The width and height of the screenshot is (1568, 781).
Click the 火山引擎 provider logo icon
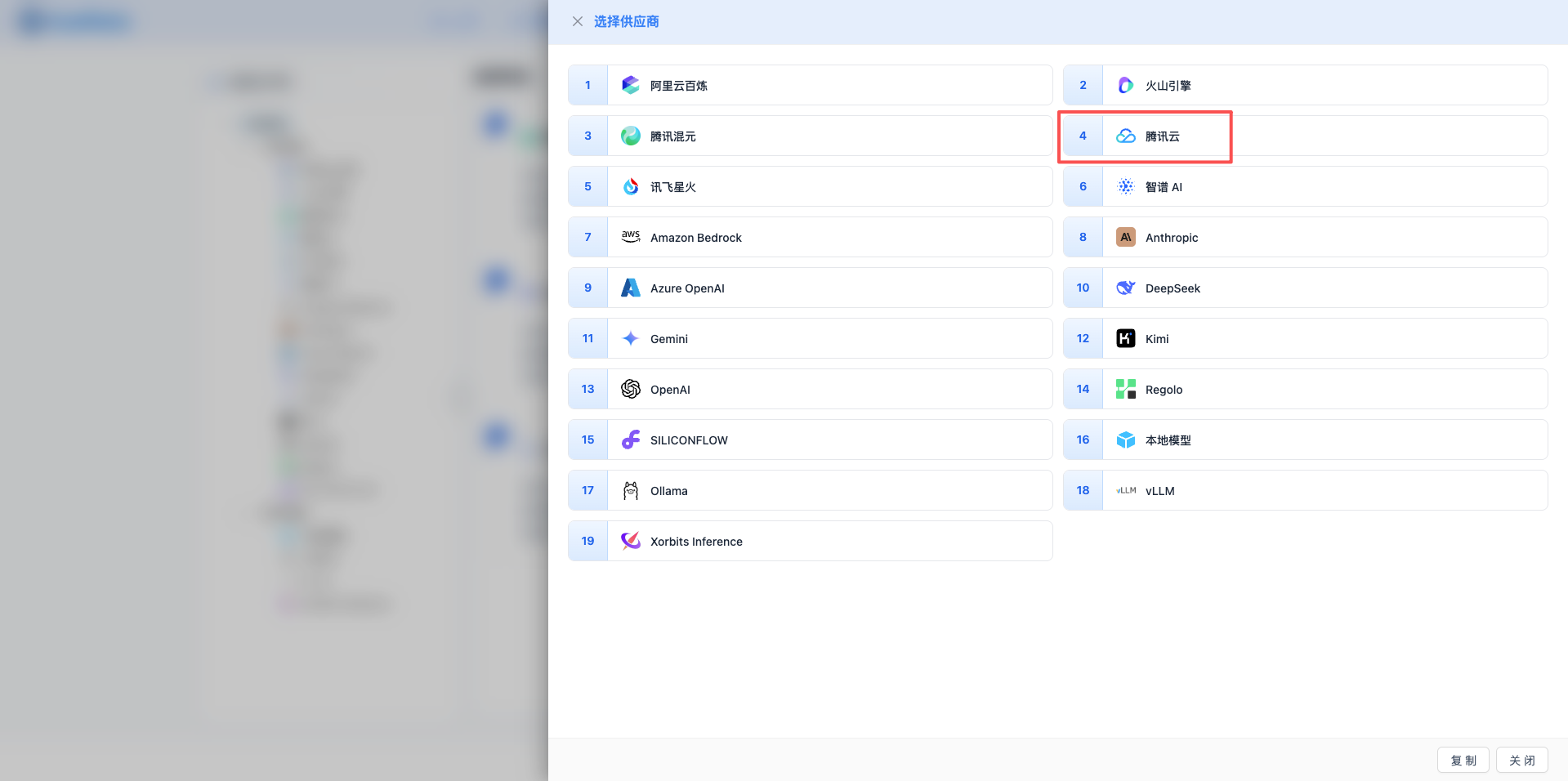tap(1125, 85)
